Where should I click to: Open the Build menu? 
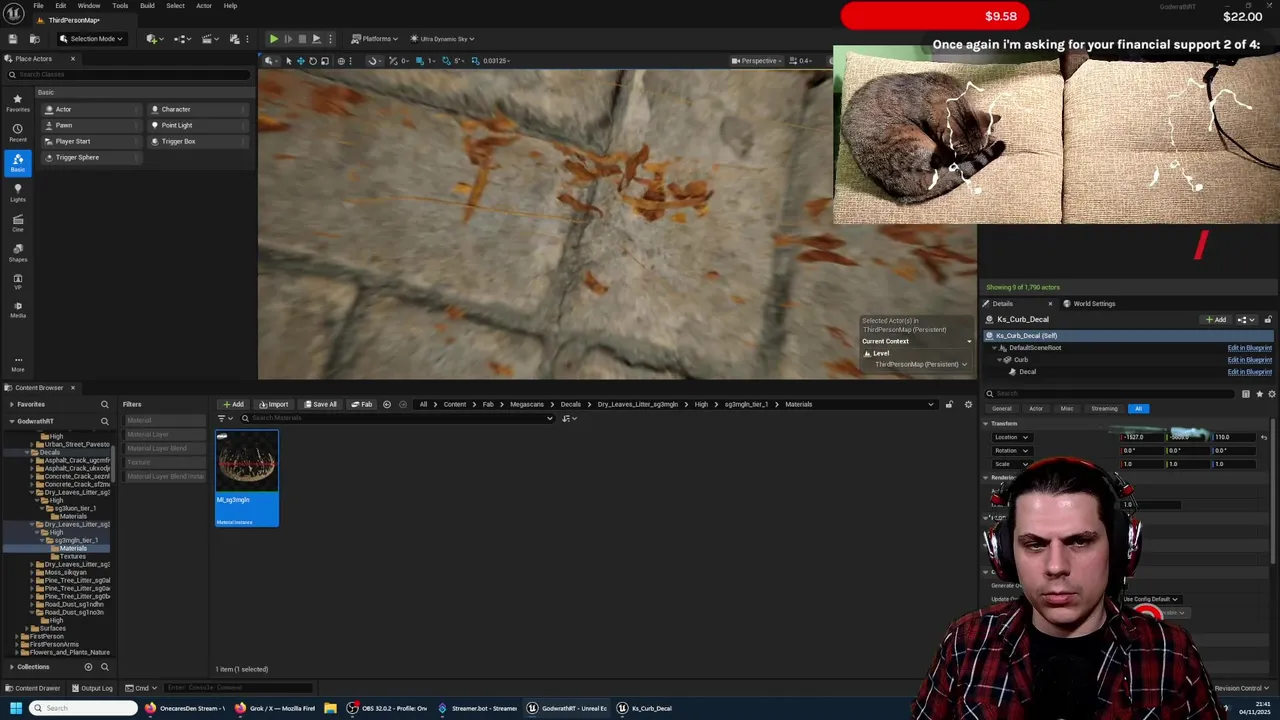(147, 5)
